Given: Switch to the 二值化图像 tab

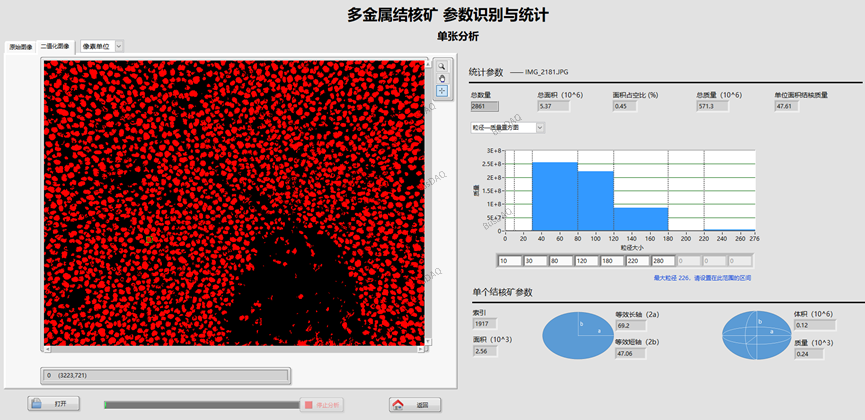Looking at the screenshot, I should tap(55, 46).
